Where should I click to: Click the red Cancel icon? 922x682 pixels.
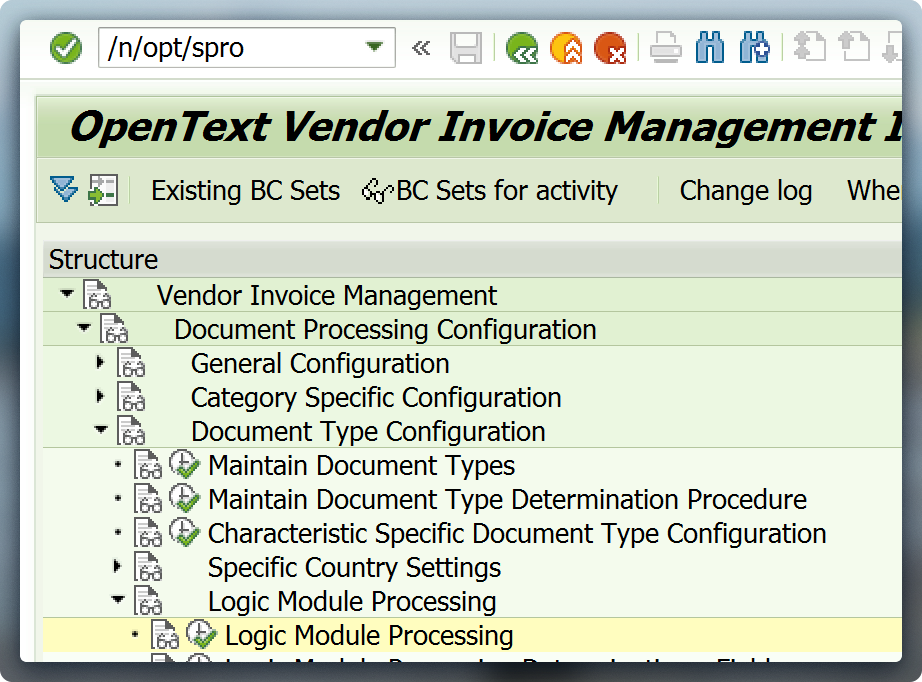click(x=612, y=47)
